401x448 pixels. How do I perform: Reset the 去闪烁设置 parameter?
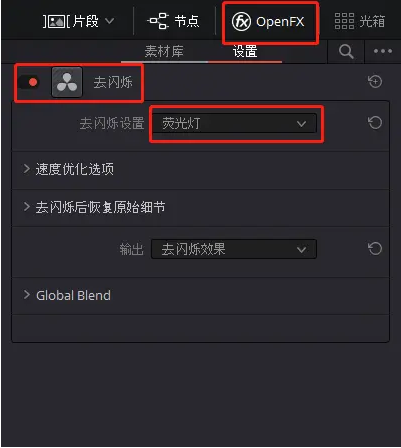click(375, 123)
